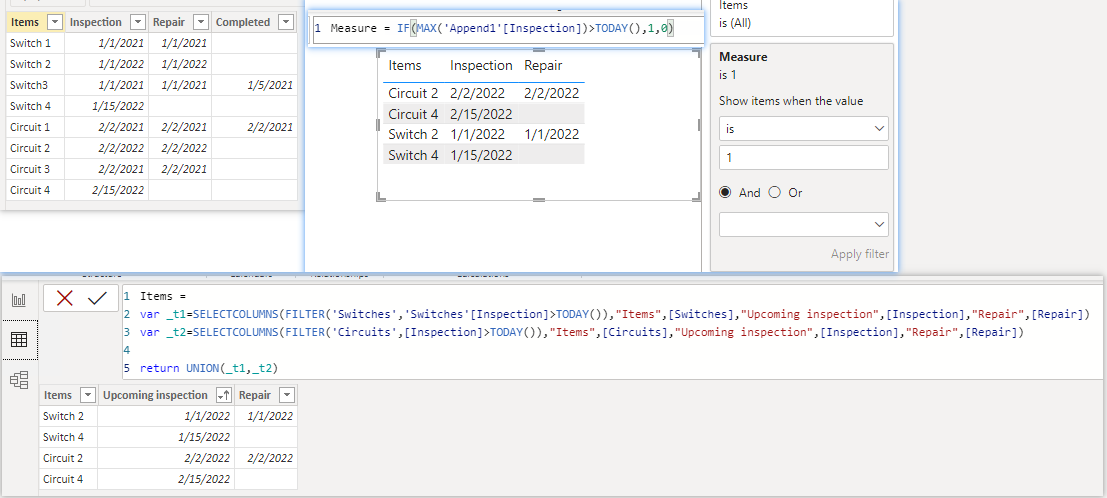Open Inspection column filter dropdown in top table
This screenshot has width=1107, height=498.
click(138, 23)
